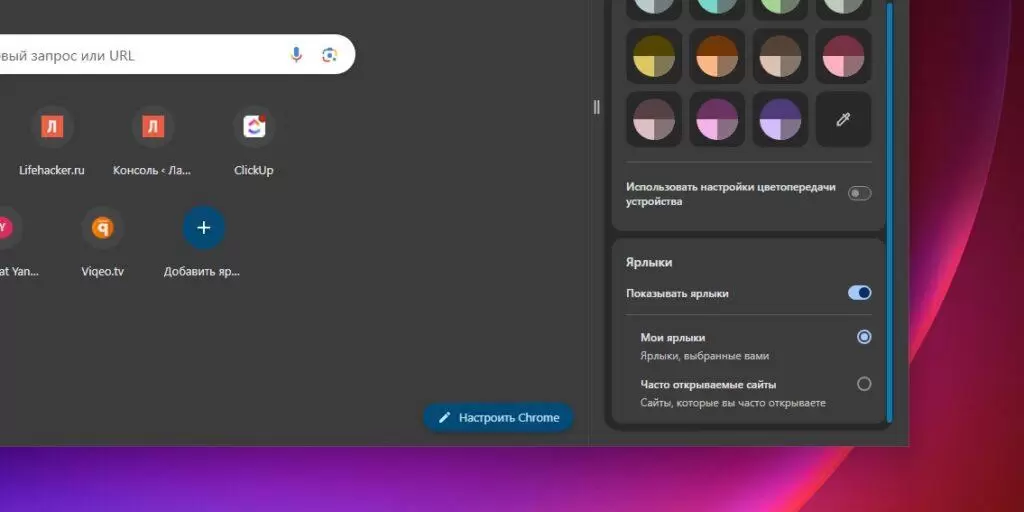Image resolution: width=1024 pixels, height=512 pixels.
Task: Choose the pink-maroon color theme swatch
Action: pos(843,56)
